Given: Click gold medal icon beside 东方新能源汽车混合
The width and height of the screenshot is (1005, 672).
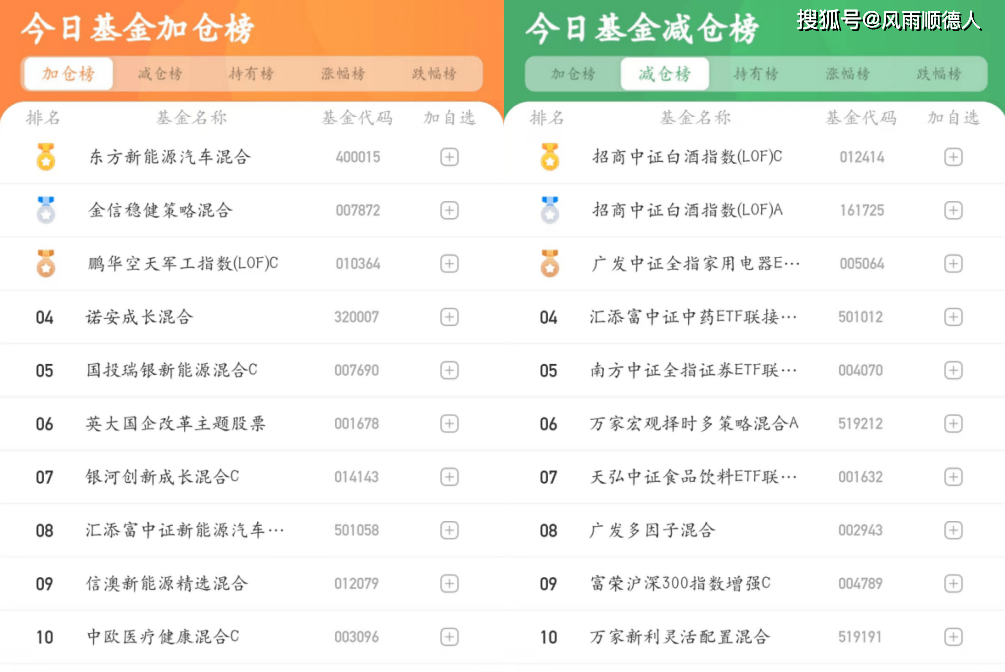Looking at the screenshot, I should coord(46,156).
